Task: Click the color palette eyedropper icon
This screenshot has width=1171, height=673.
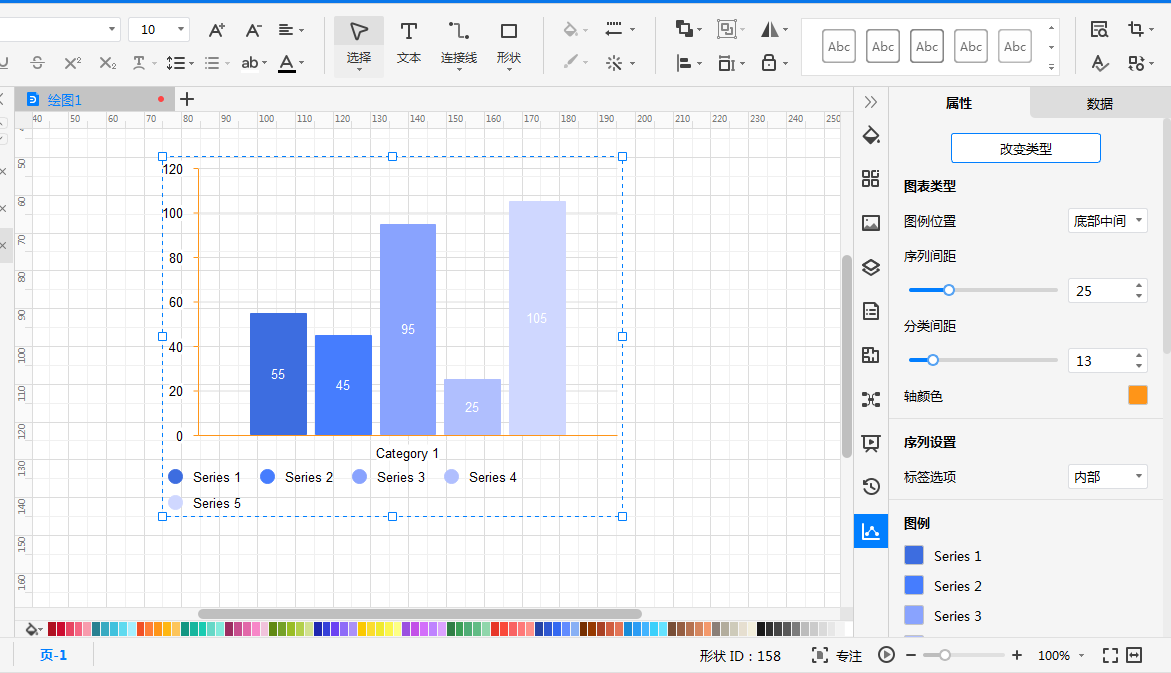Action: [x=32, y=629]
